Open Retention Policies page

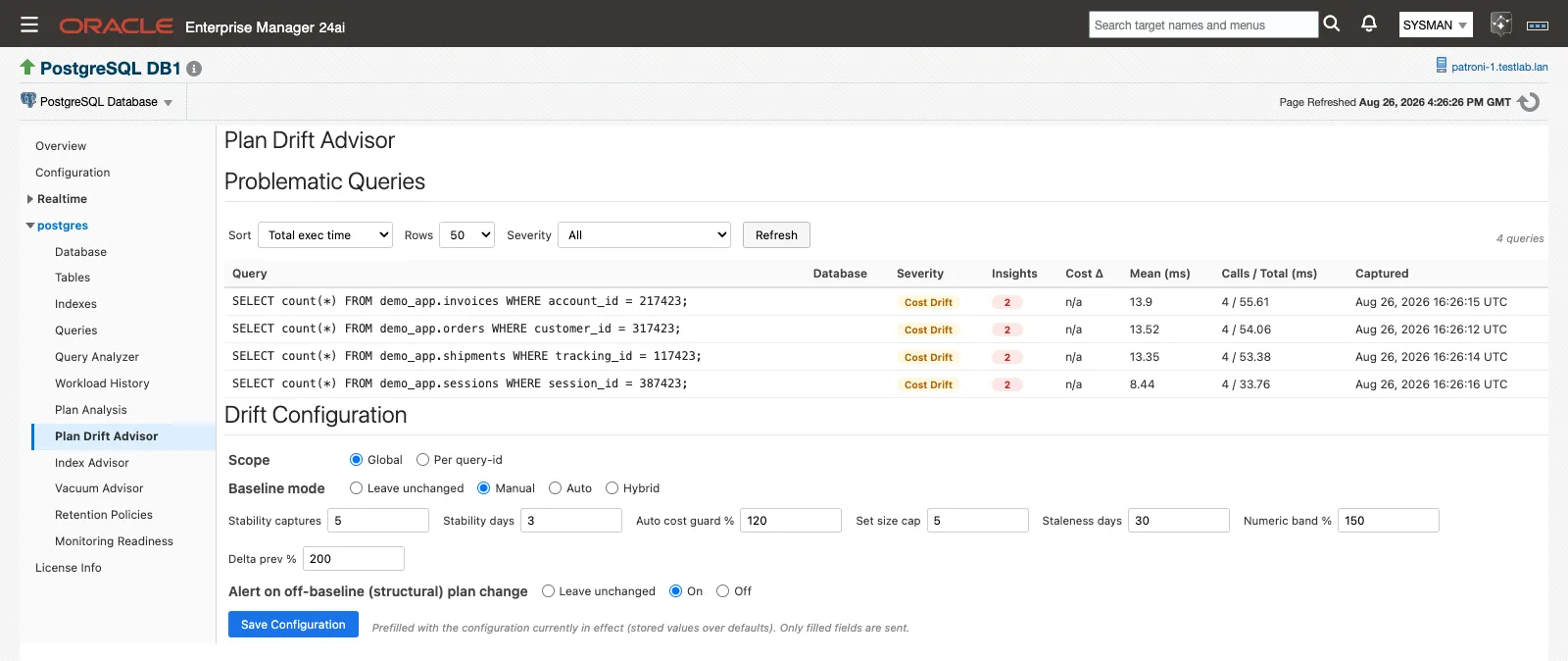point(104,515)
